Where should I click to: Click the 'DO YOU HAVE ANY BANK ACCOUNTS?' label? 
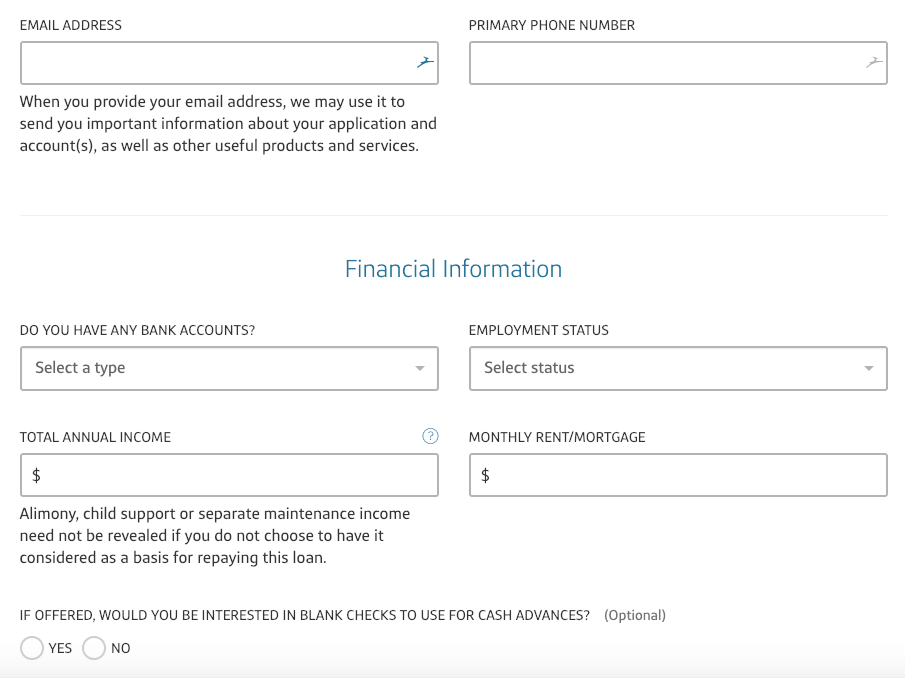click(x=137, y=330)
